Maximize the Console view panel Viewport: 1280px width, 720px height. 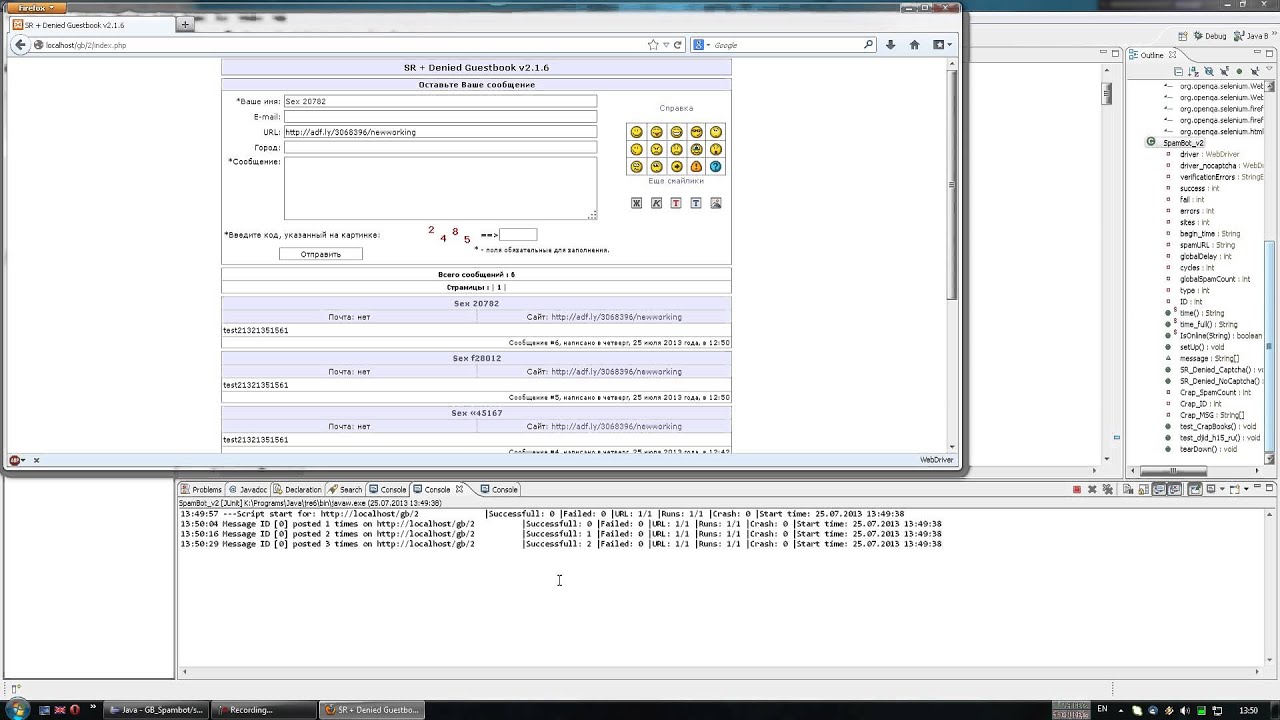click(x=1269, y=488)
